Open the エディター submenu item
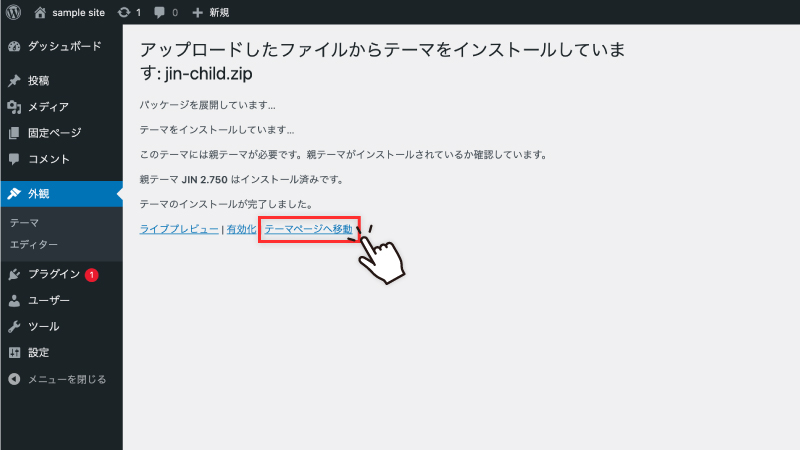Image resolution: width=800 pixels, height=450 pixels. tap(34, 245)
